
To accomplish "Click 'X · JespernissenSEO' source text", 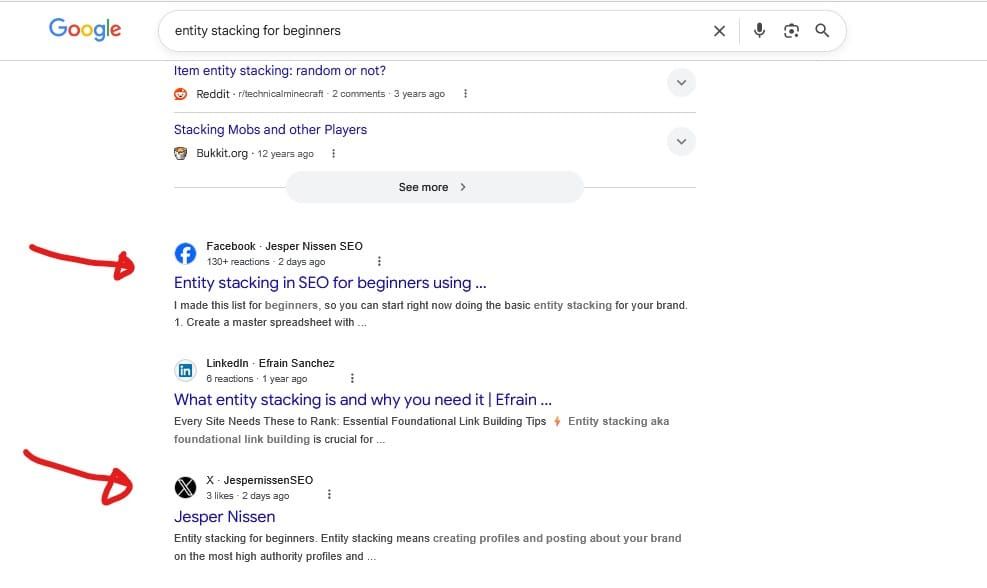I will tap(259, 480).
